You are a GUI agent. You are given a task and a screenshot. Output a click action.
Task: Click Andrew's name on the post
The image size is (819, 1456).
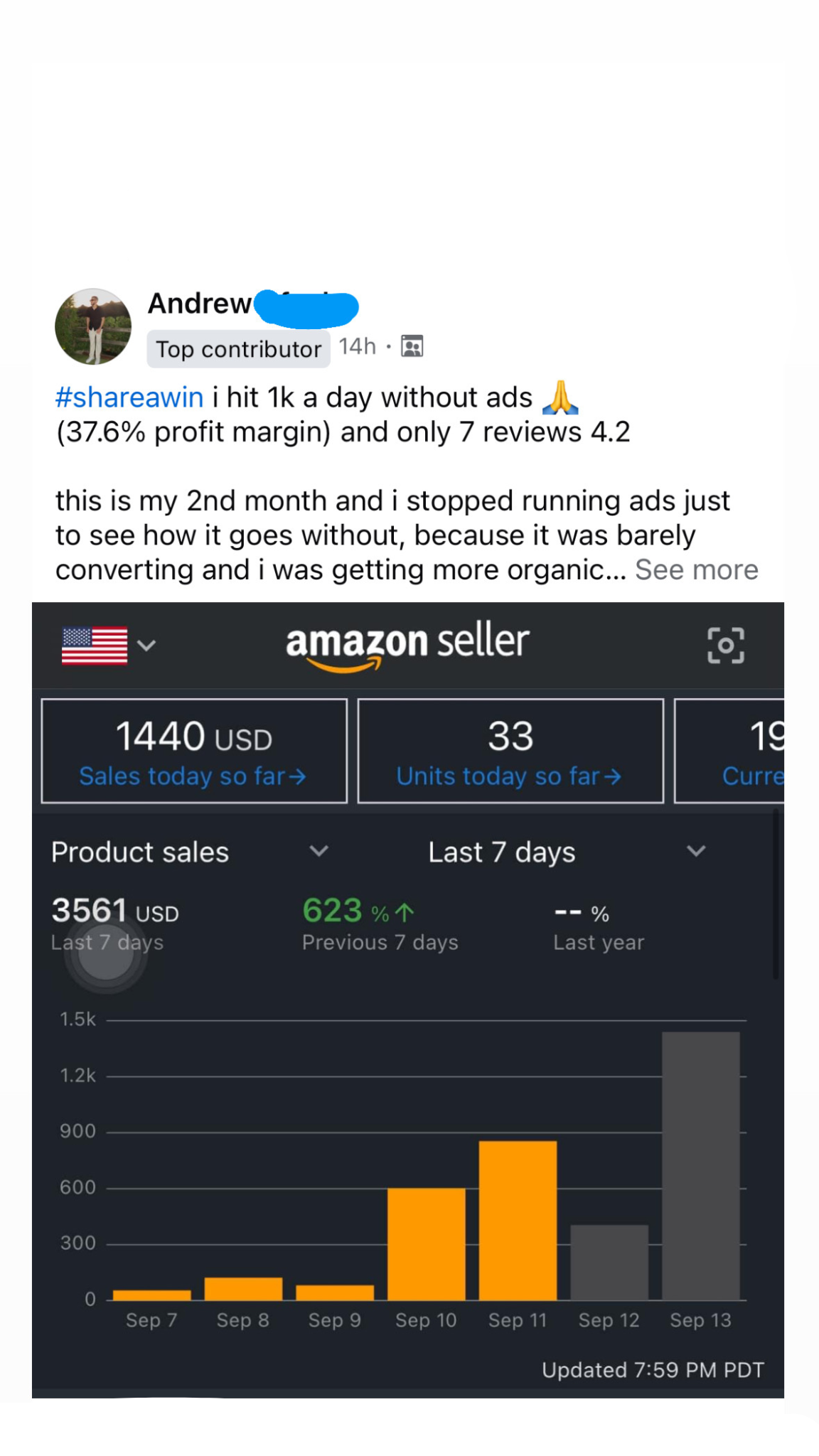(x=199, y=303)
